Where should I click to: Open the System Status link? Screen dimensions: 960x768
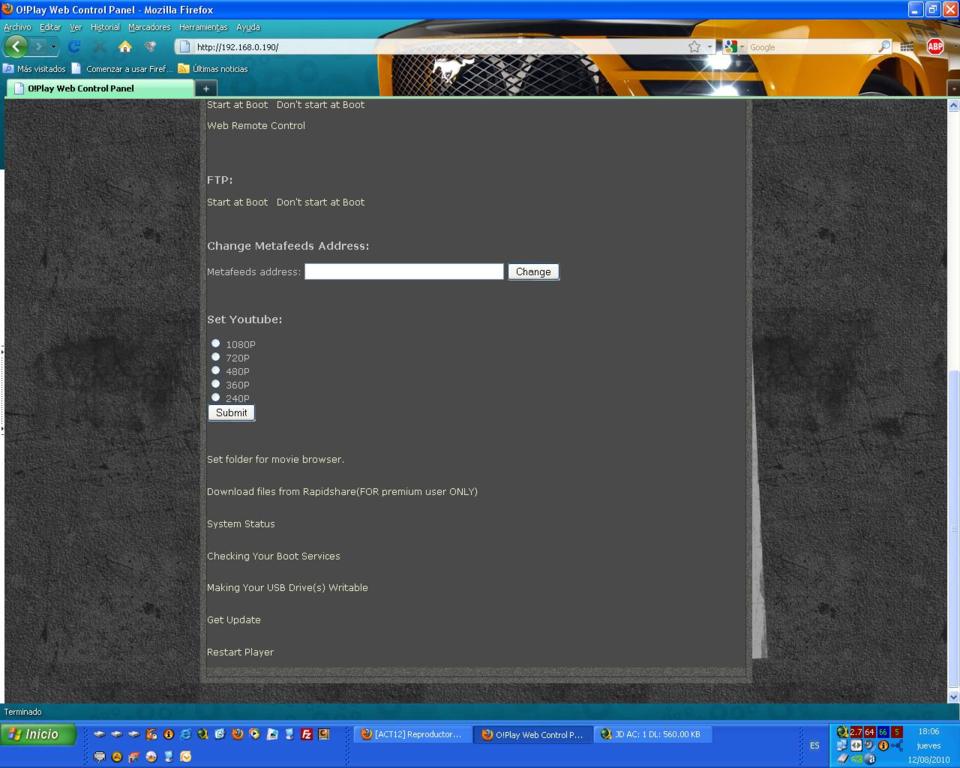(x=241, y=524)
